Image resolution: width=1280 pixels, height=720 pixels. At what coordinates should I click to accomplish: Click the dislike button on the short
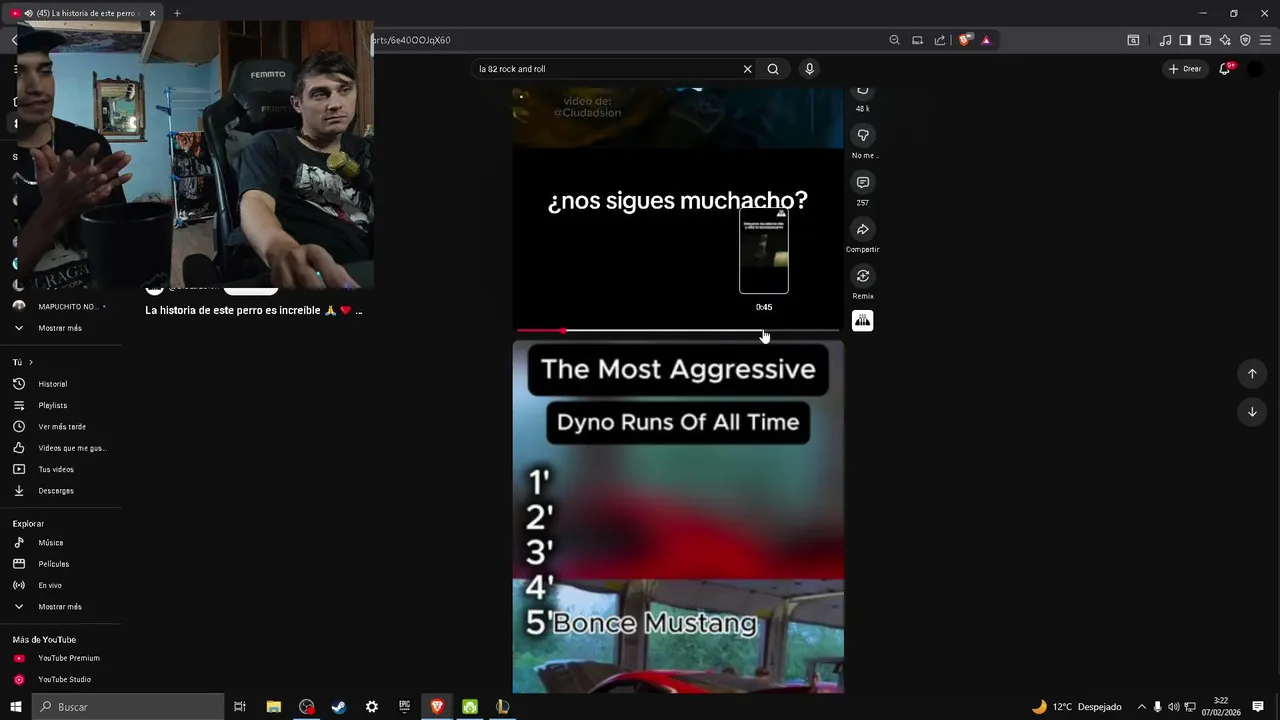pyautogui.click(x=863, y=135)
